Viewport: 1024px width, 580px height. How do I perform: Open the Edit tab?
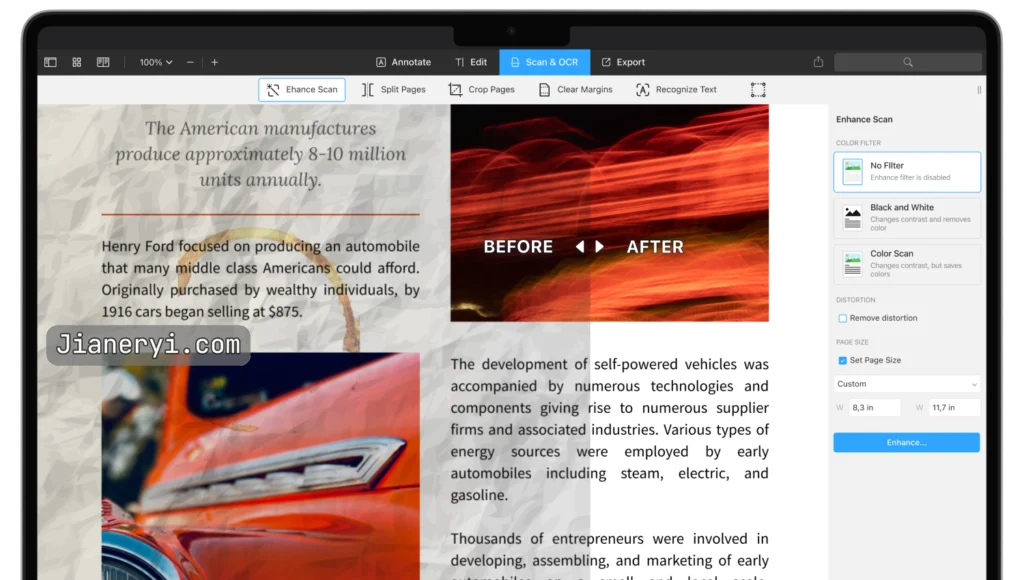point(471,62)
